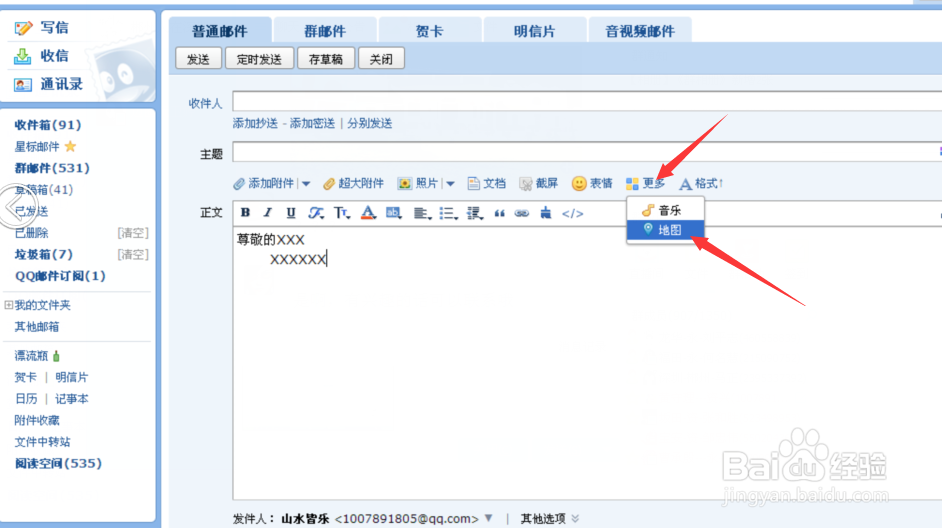Click the 超大附件 large attachment icon
This screenshot has width=942, height=528.
tap(329, 183)
